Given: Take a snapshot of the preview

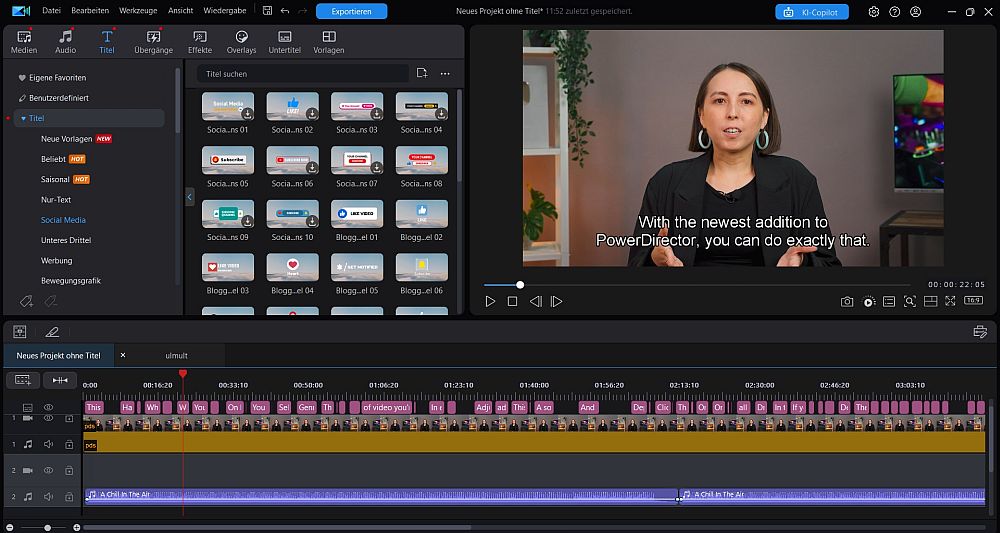Looking at the screenshot, I should pos(847,302).
